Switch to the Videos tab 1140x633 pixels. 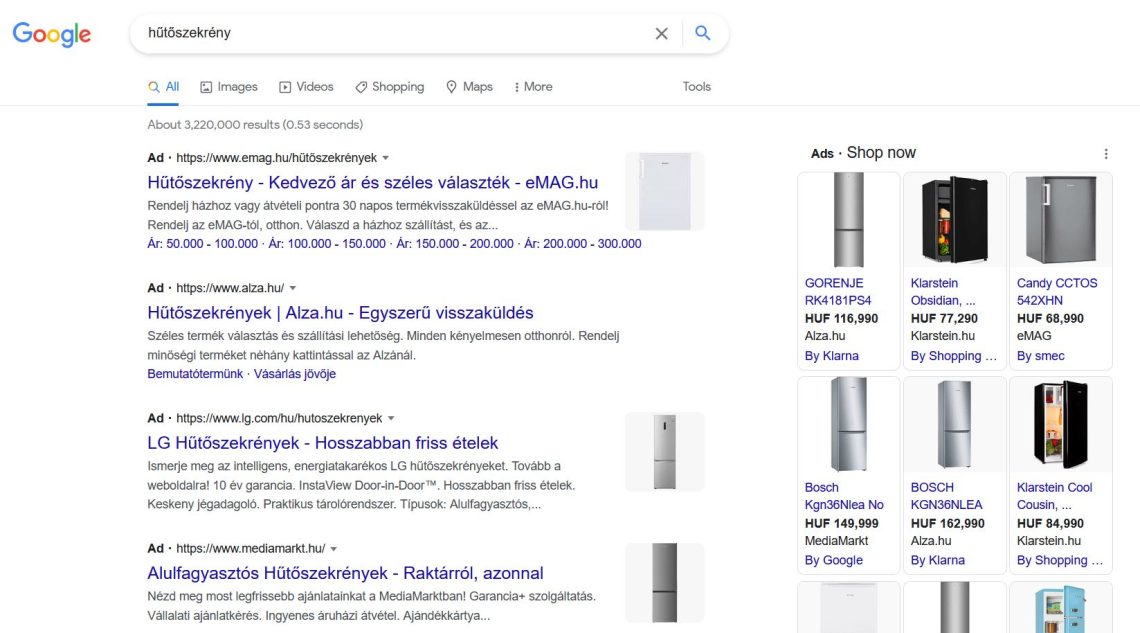[x=306, y=87]
